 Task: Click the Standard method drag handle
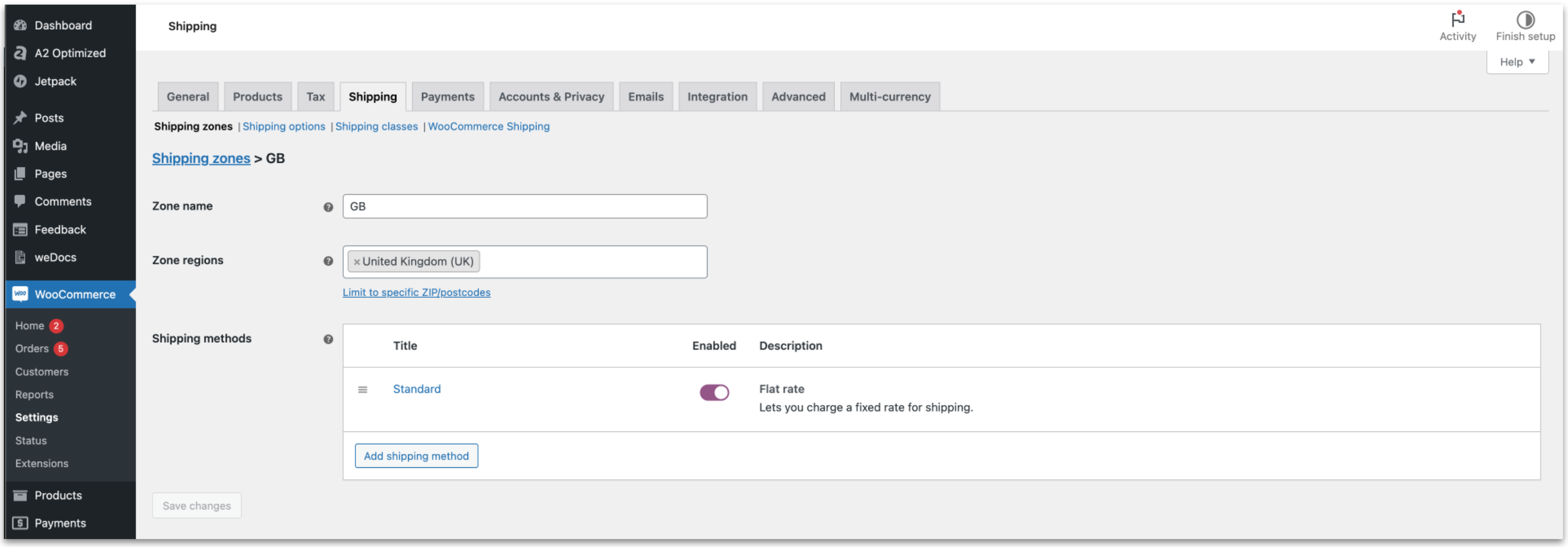363,390
